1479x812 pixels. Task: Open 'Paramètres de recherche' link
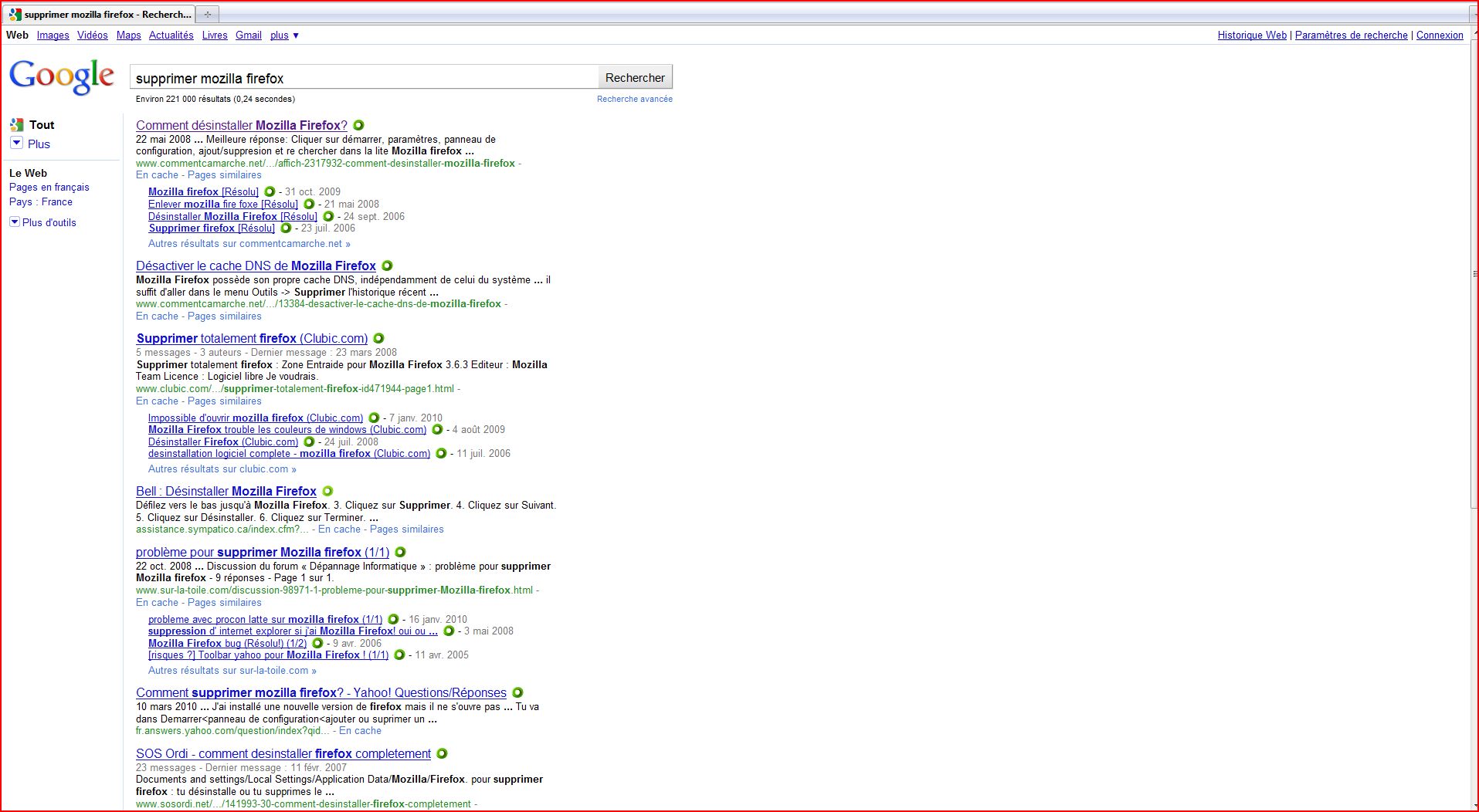click(1352, 36)
